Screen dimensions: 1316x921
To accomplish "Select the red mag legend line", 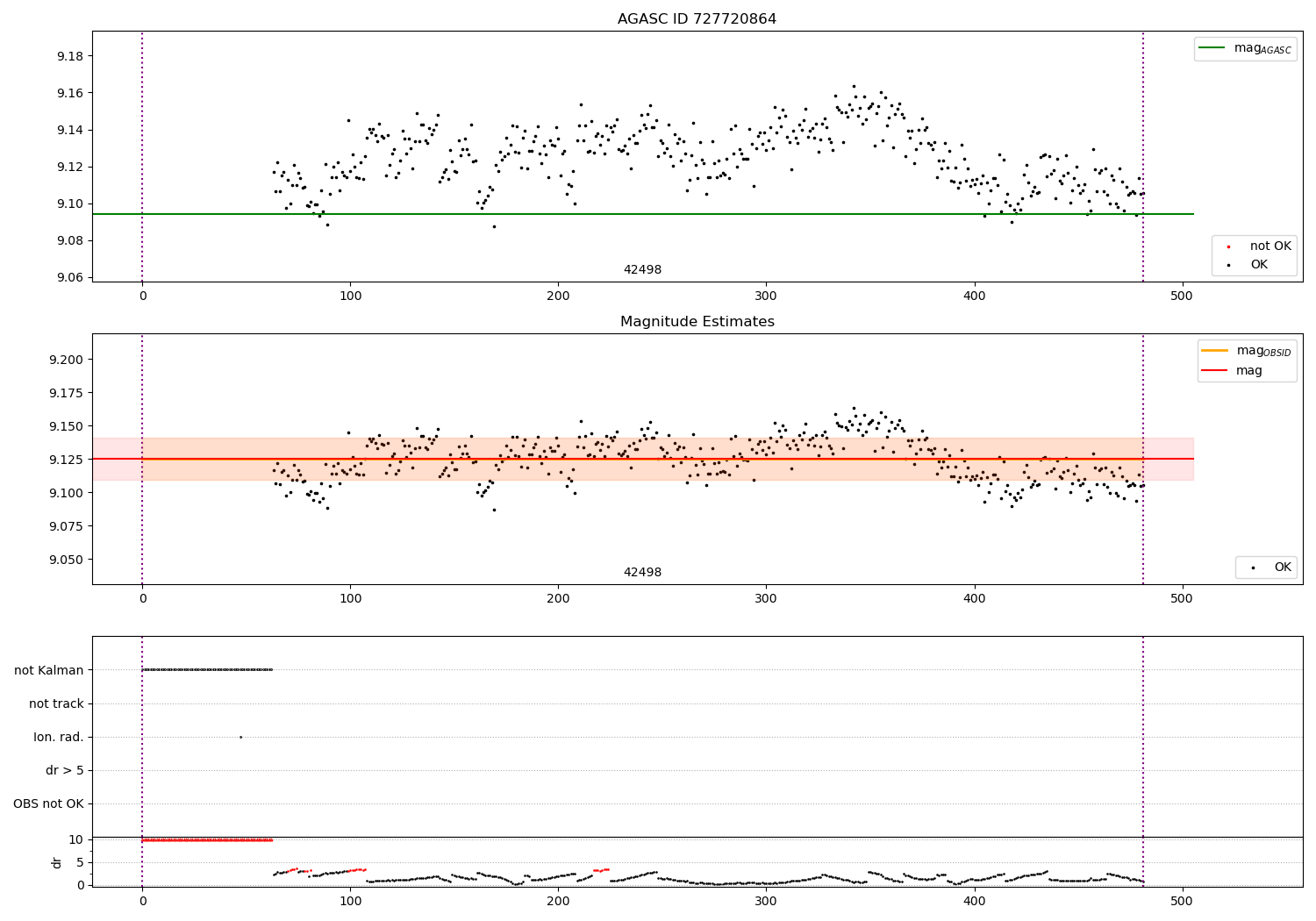I will [x=1214, y=371].
